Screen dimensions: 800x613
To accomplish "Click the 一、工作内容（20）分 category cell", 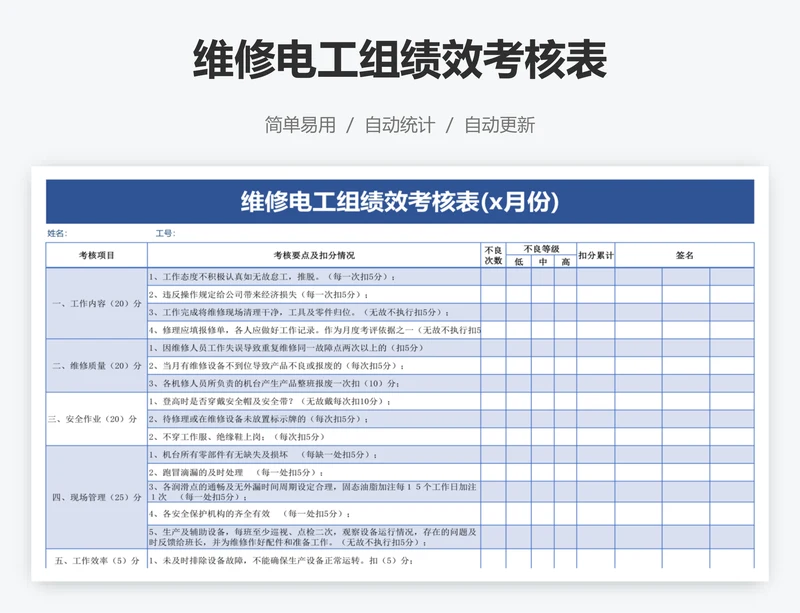I will [97, 303].
